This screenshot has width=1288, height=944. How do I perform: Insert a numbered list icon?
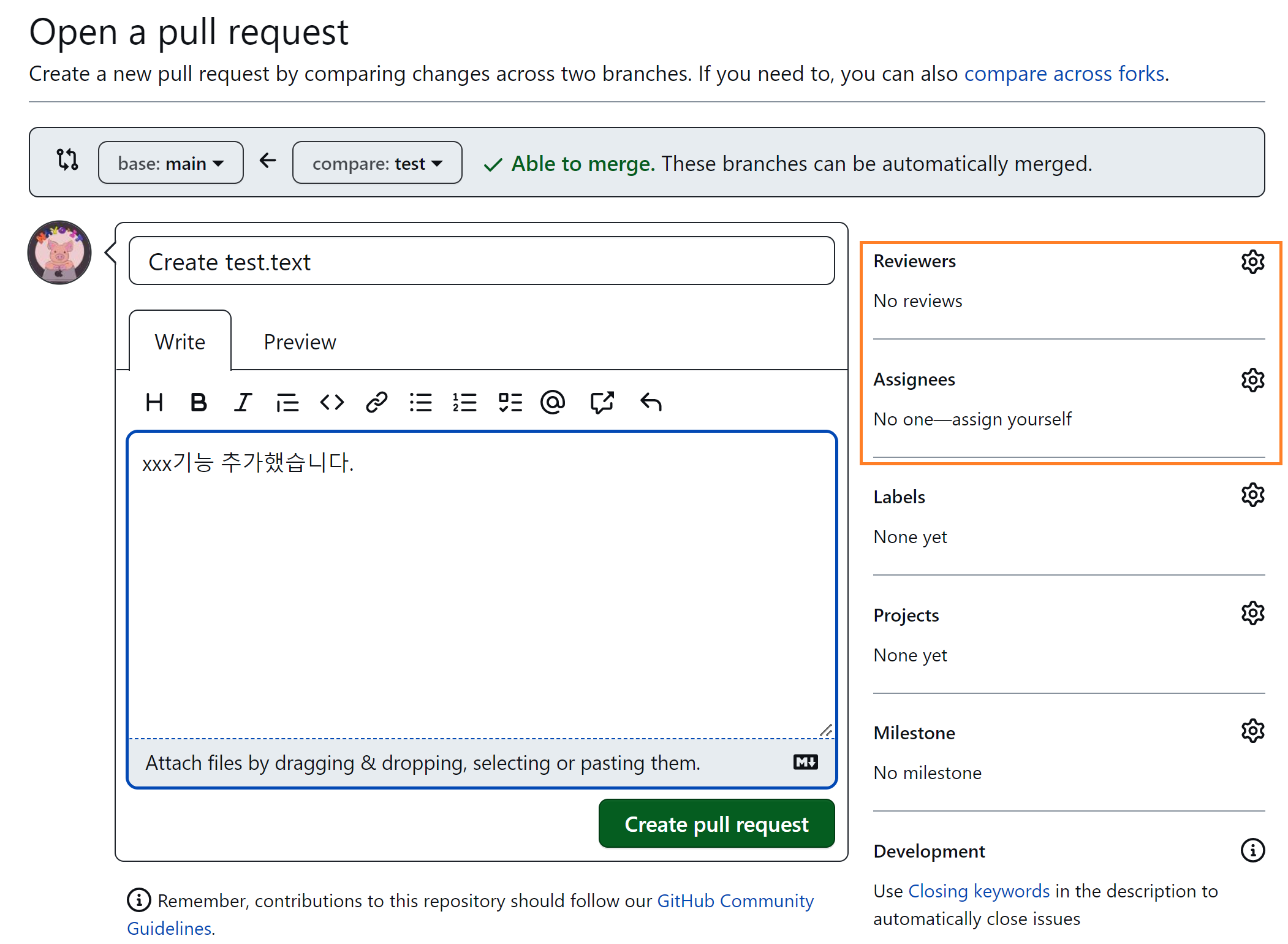click(464, 403)
